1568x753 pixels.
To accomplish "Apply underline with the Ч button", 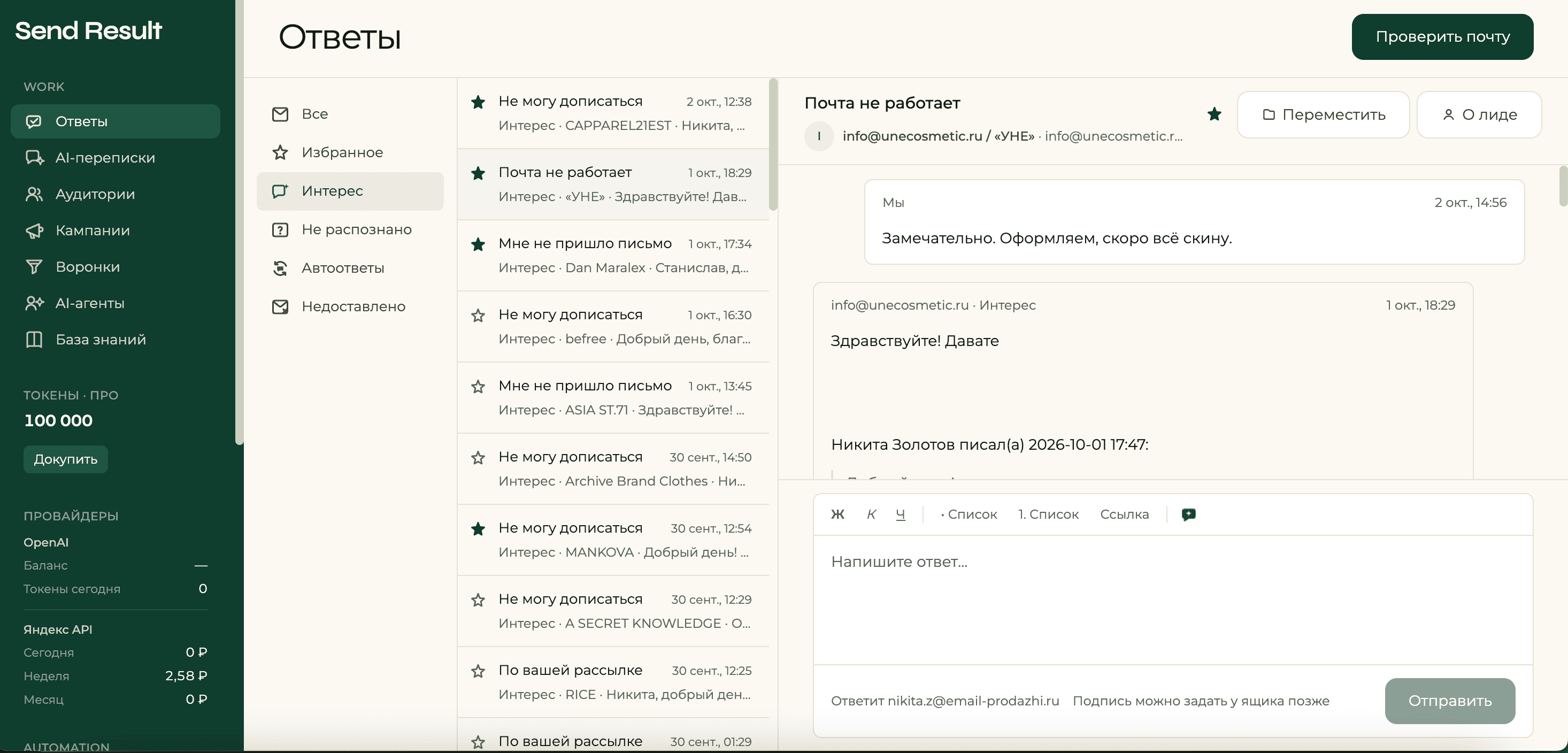I will click(900, 514).
